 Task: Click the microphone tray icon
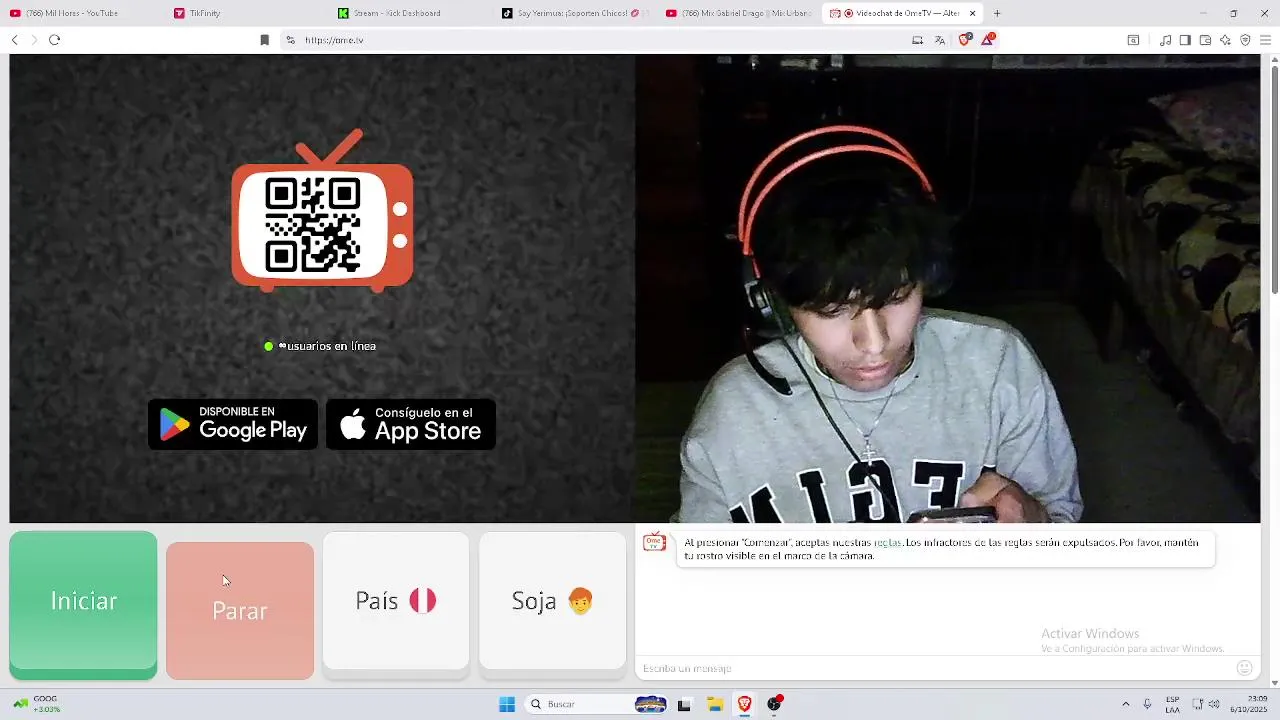click(x=1147, y=704)
